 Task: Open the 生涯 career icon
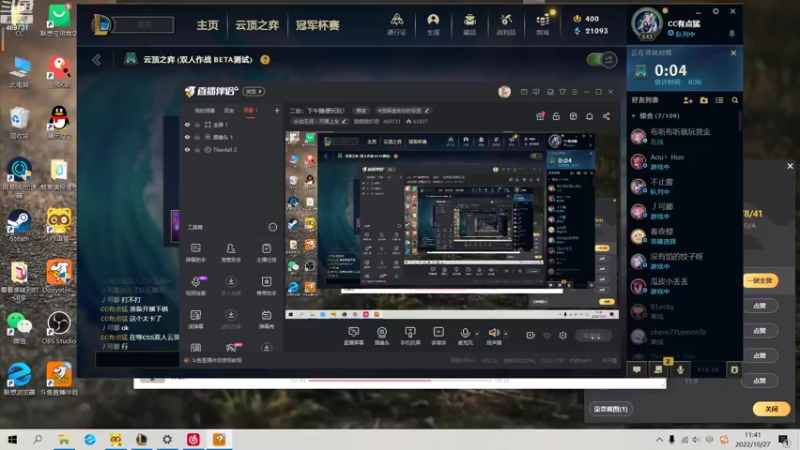pyautogui.click(x=433, y=24)
